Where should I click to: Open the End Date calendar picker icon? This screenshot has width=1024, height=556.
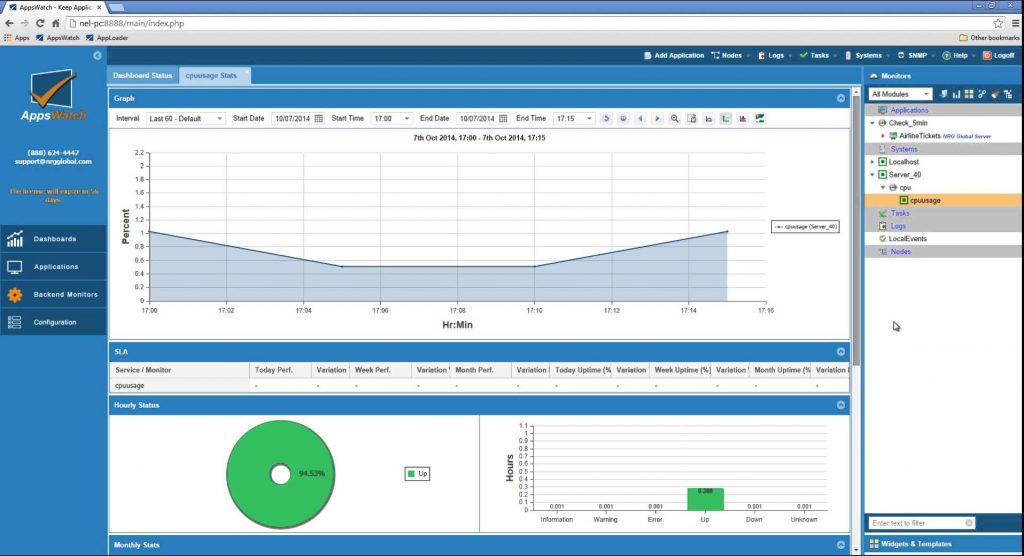503,118
